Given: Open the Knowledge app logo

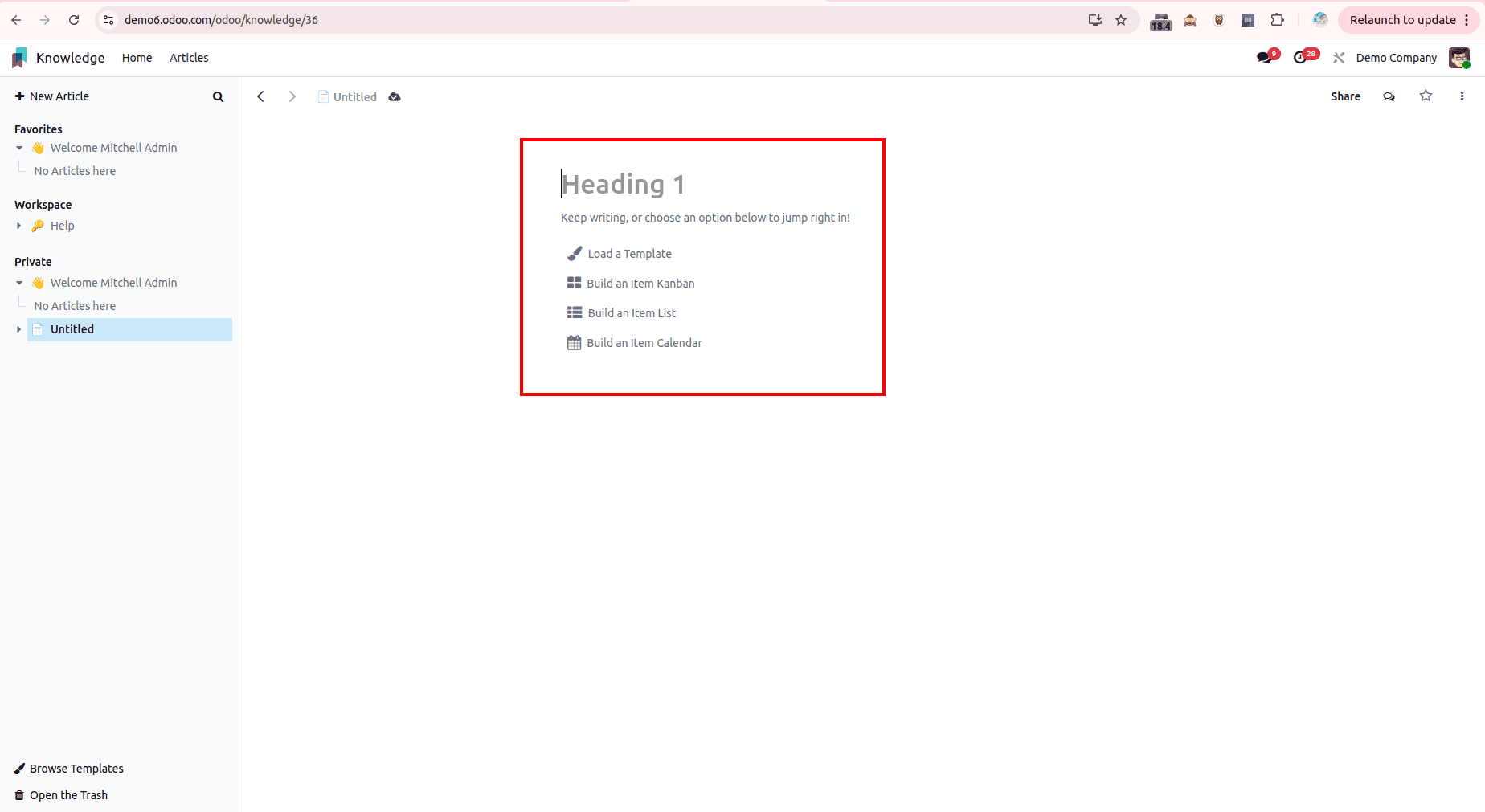Looking at the screenshot, I should tap(18, 57).
